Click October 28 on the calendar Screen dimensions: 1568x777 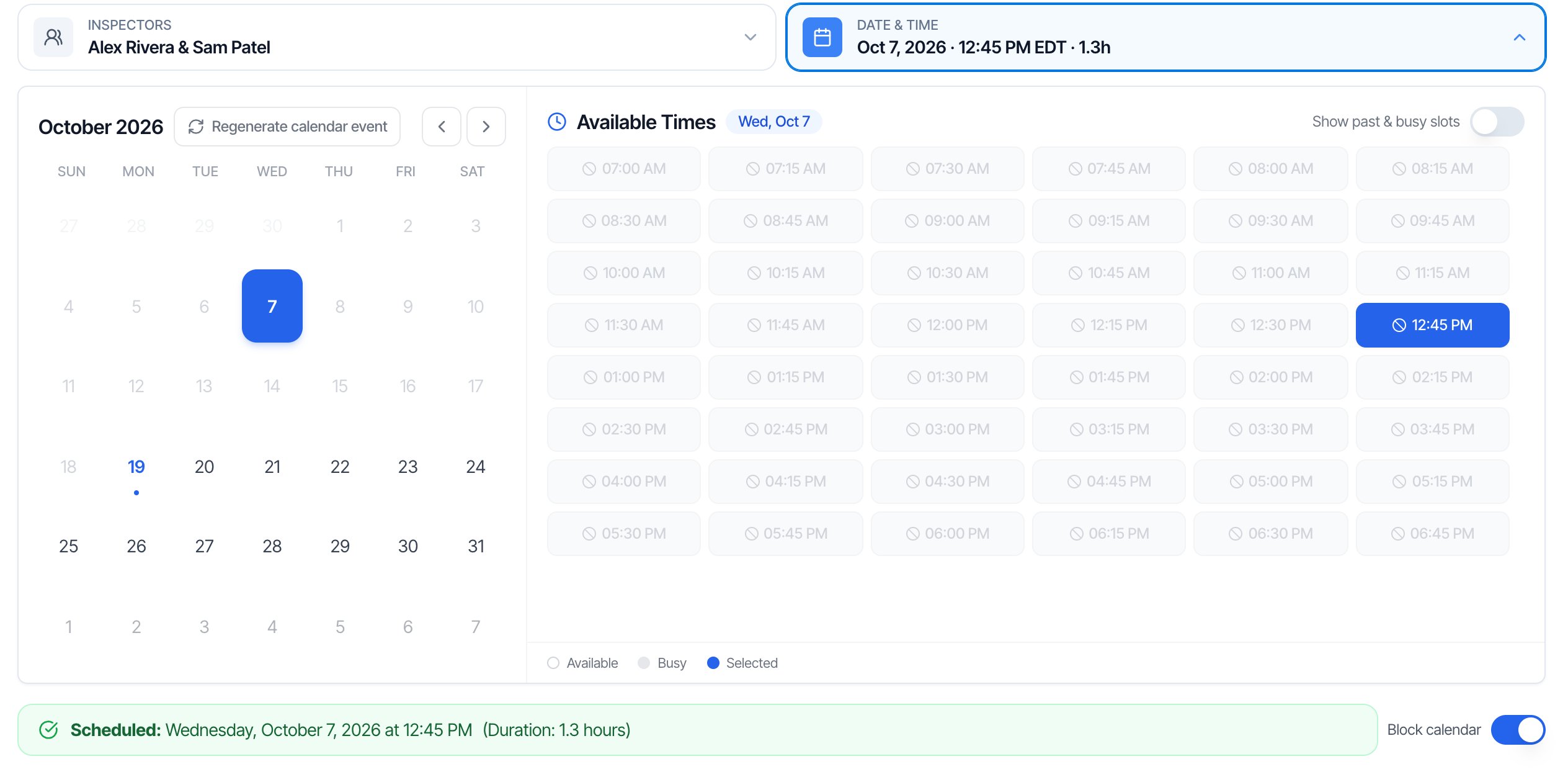272,546
